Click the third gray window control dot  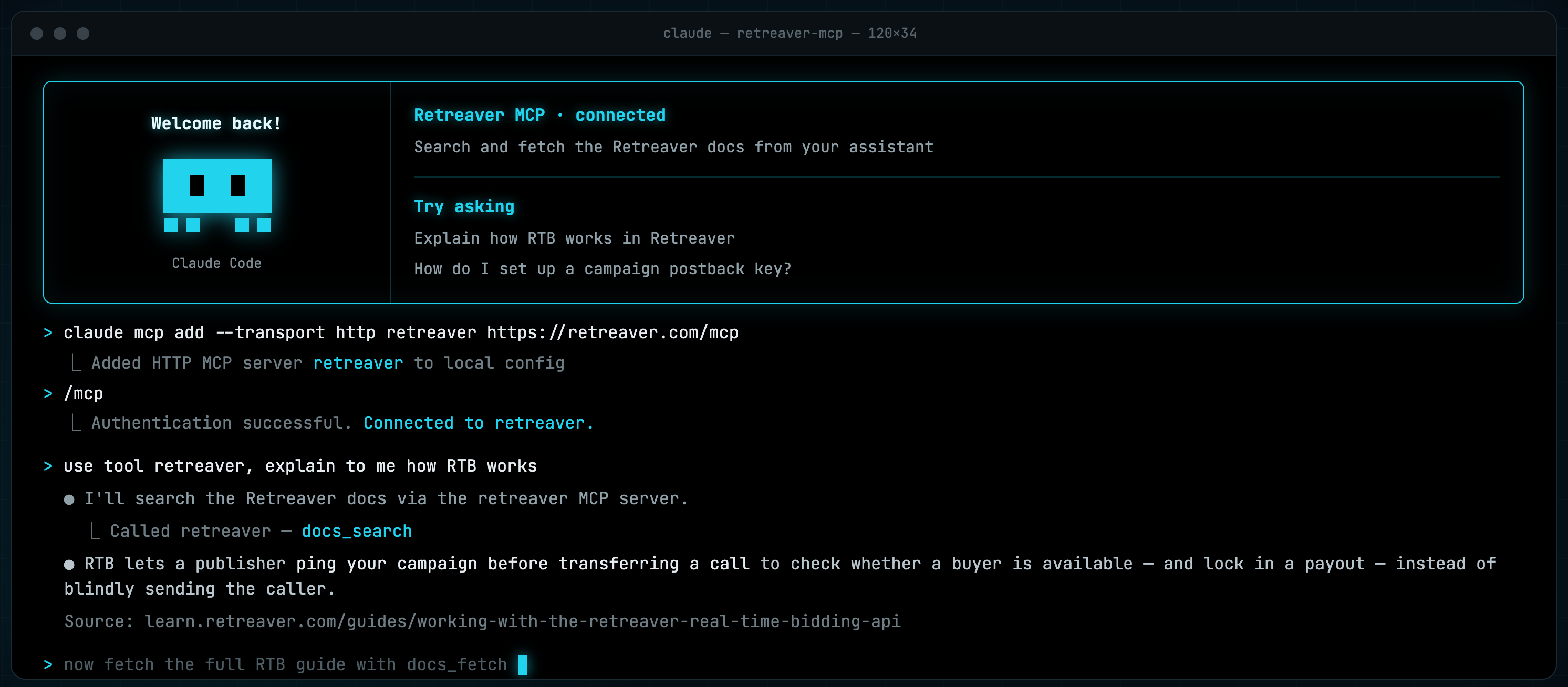pyautogui.click(x=83, y=34)
